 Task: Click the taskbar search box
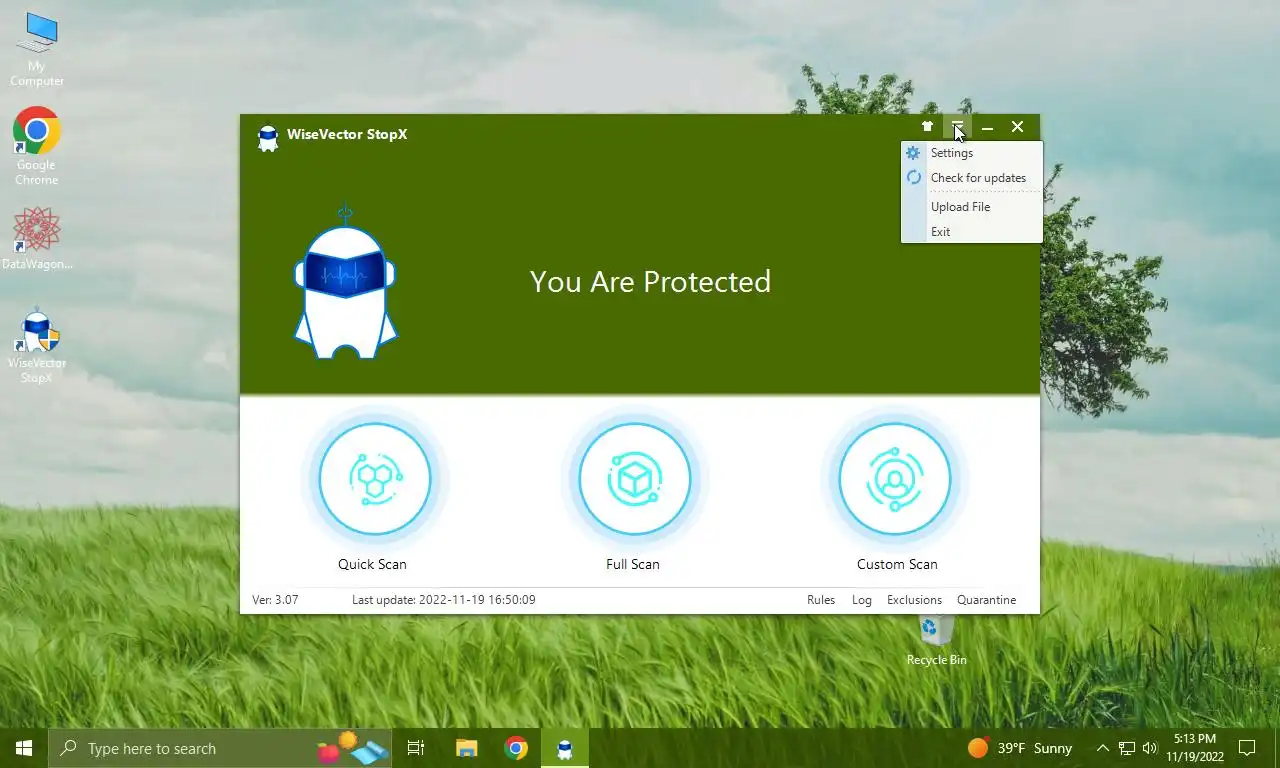222,748
